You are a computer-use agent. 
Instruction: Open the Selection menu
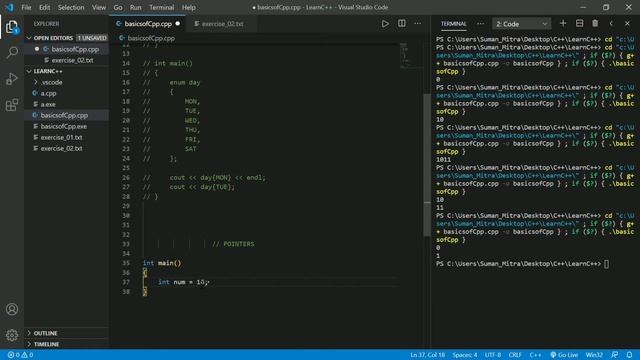click(x=71, y=7)
